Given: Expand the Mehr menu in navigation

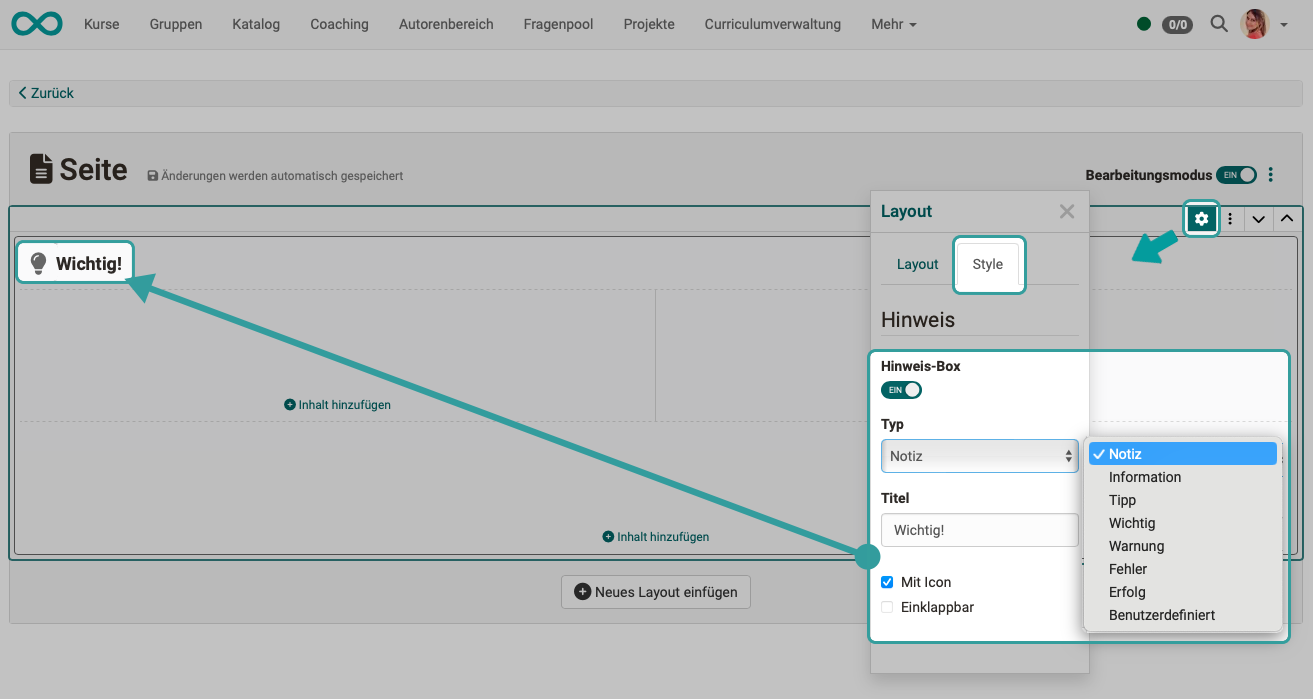Looking at the screenshot, I should point(893,24).
